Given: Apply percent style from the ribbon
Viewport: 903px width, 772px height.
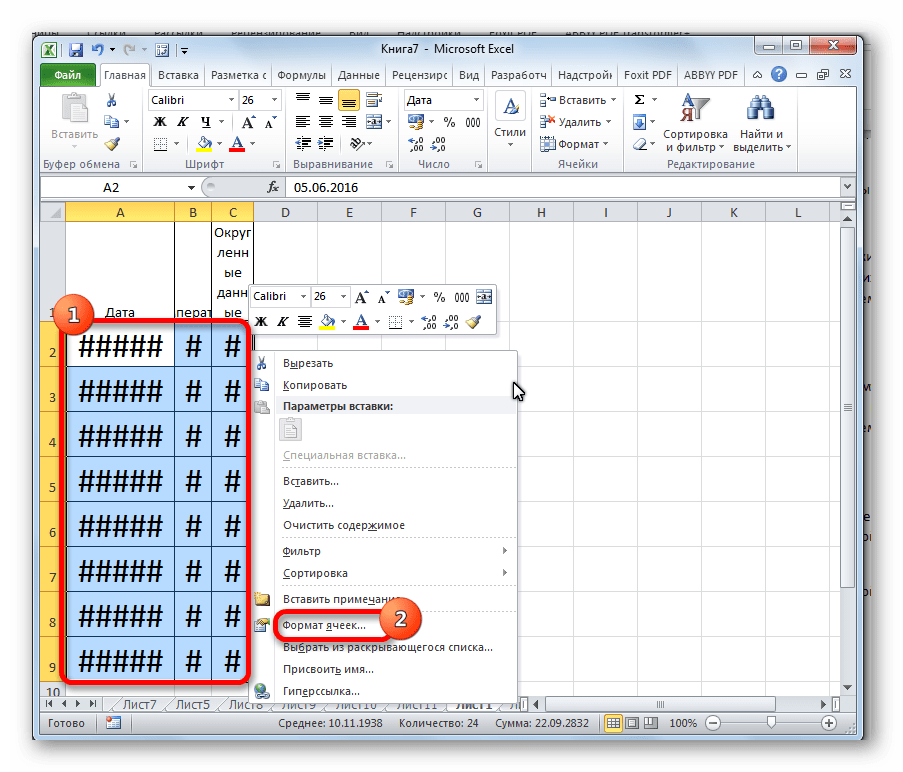Looking at the screenshot, I should click(x=449, y=122).
